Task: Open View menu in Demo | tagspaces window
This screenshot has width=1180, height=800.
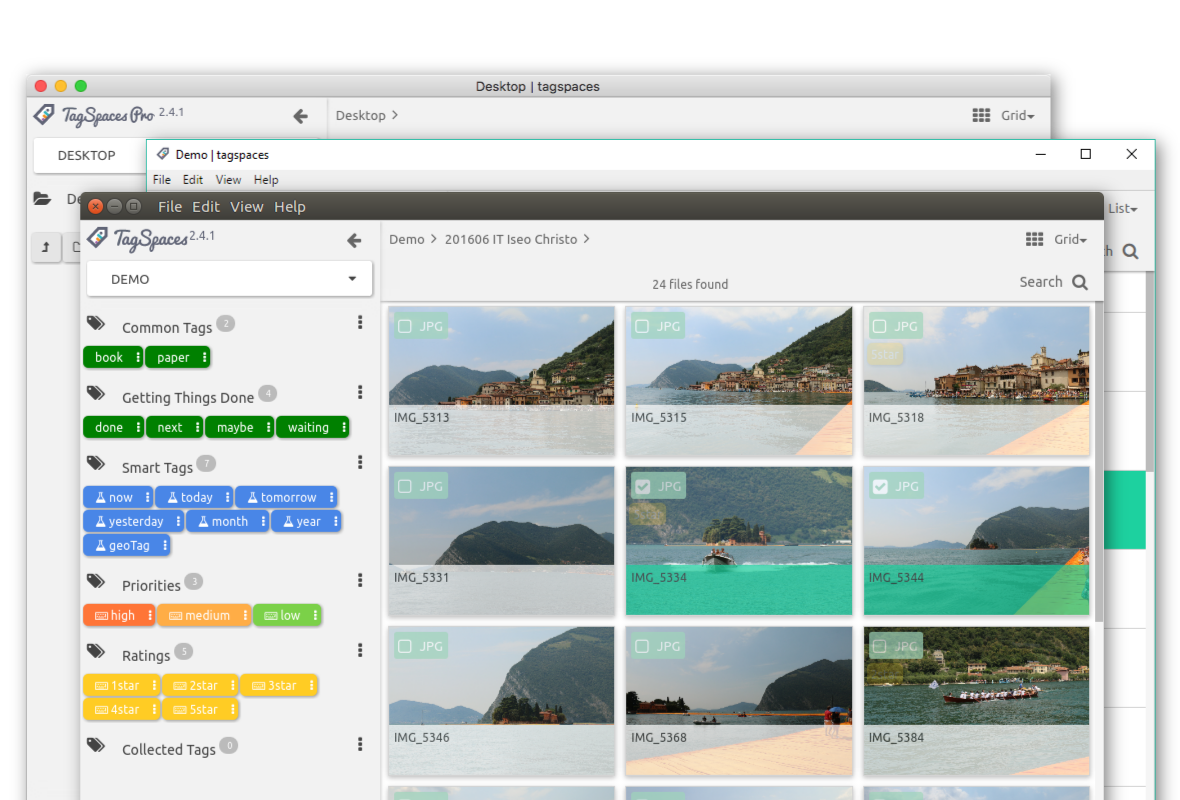Action: 228,180
